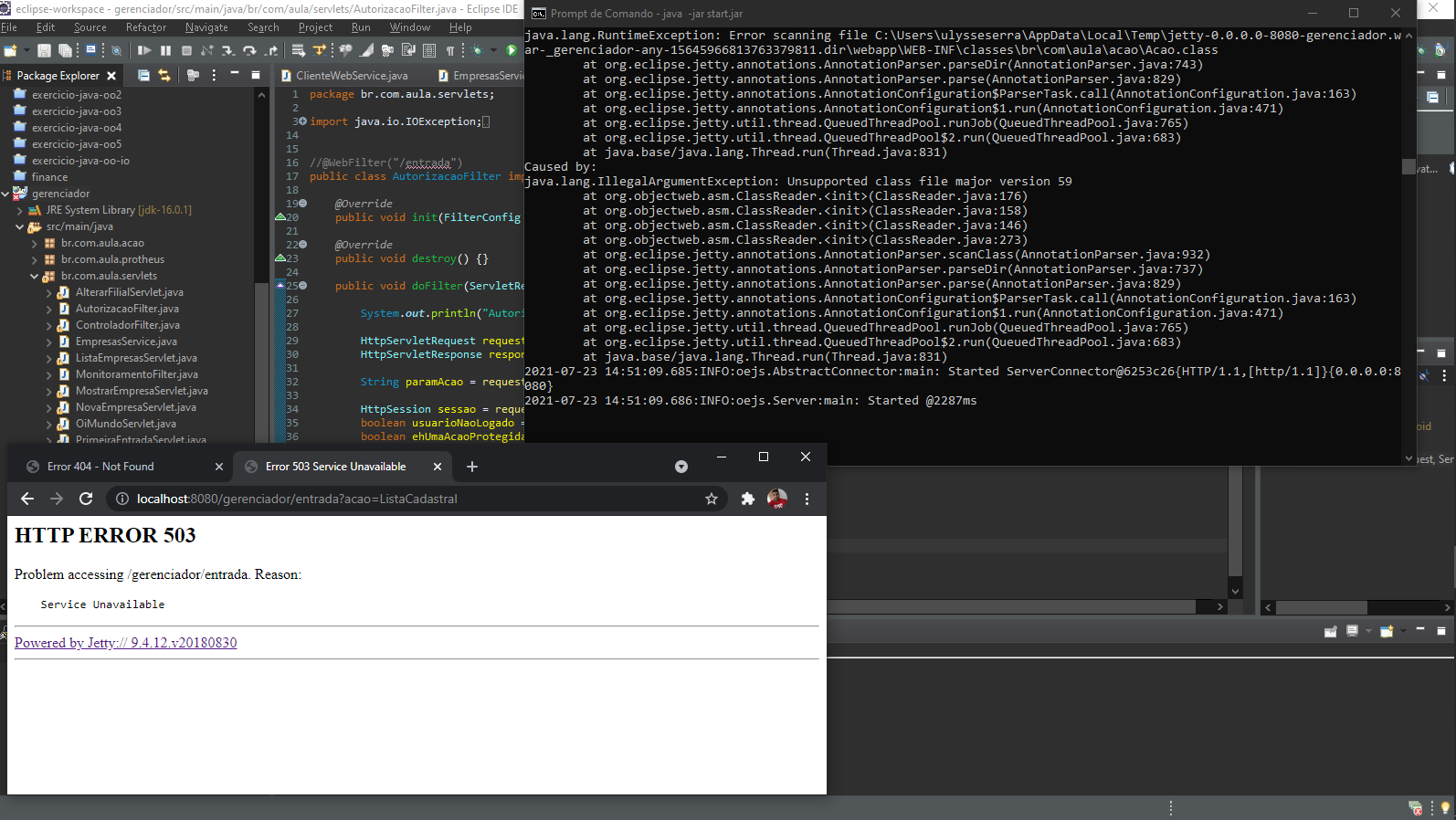Close the Package Explorer tab

(111, 76)
